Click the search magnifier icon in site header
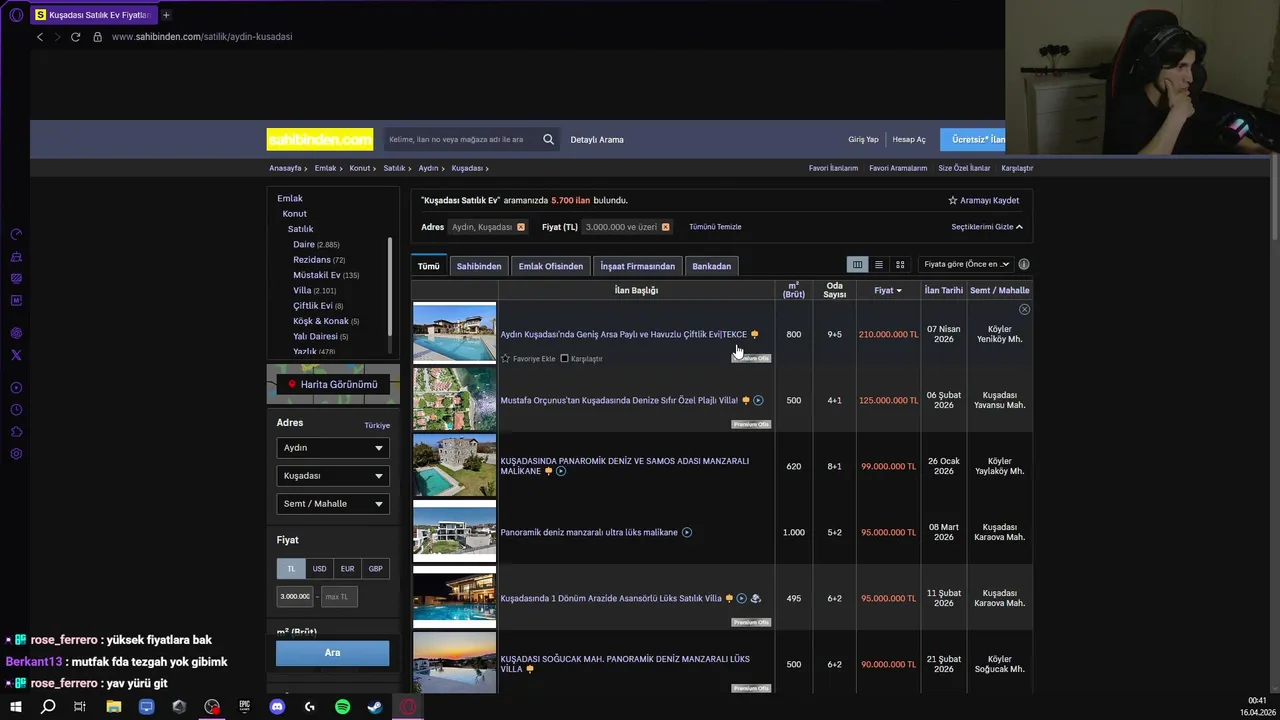The width and height of the screenshot is (1280, 720). coord(548,139)
